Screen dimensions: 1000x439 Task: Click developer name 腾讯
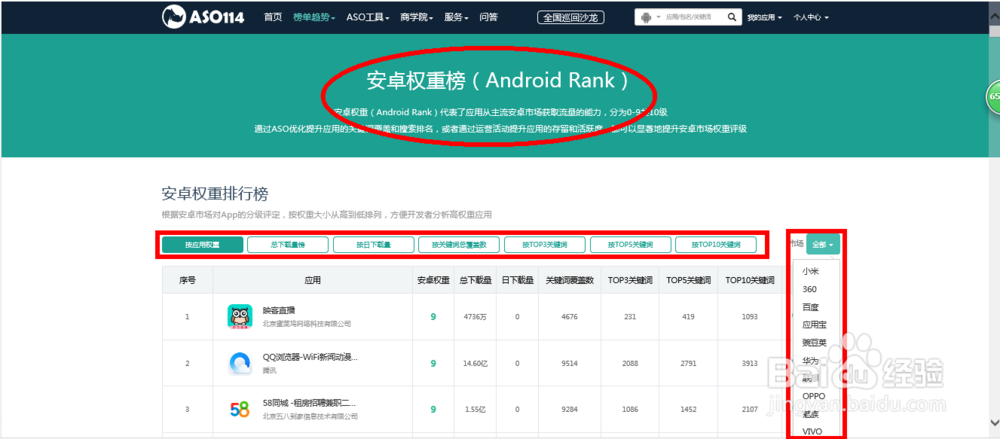point(270,370)
